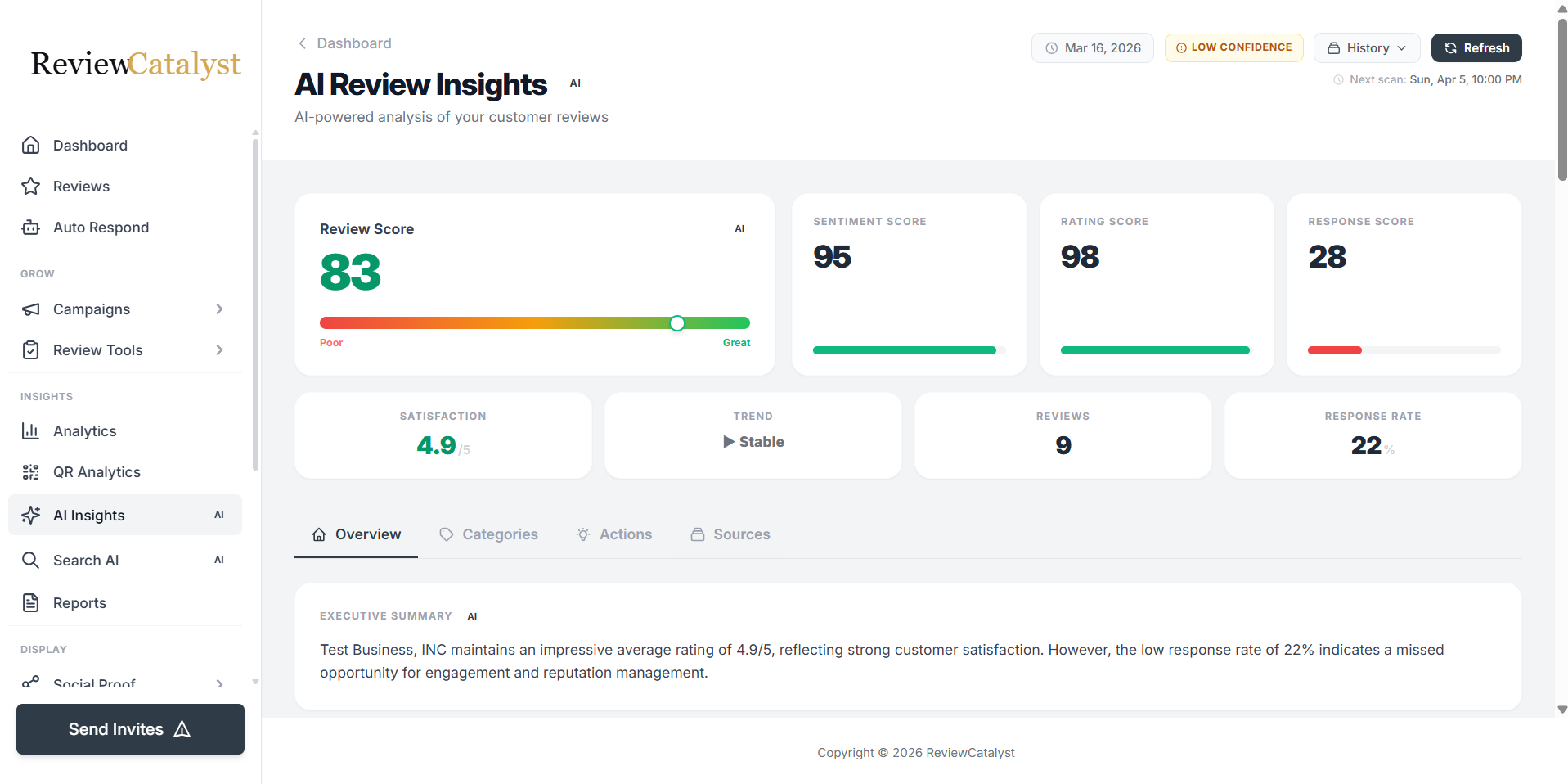Image resolution: width=1568 pixels, height=784 pixels.
Task: Expand the Campaigns submenu
Action: point(218,309)
